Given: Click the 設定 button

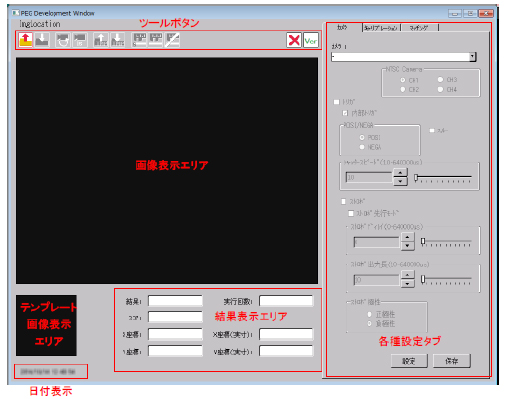Looking at the screenshot, I should click(x=409, y=361).
